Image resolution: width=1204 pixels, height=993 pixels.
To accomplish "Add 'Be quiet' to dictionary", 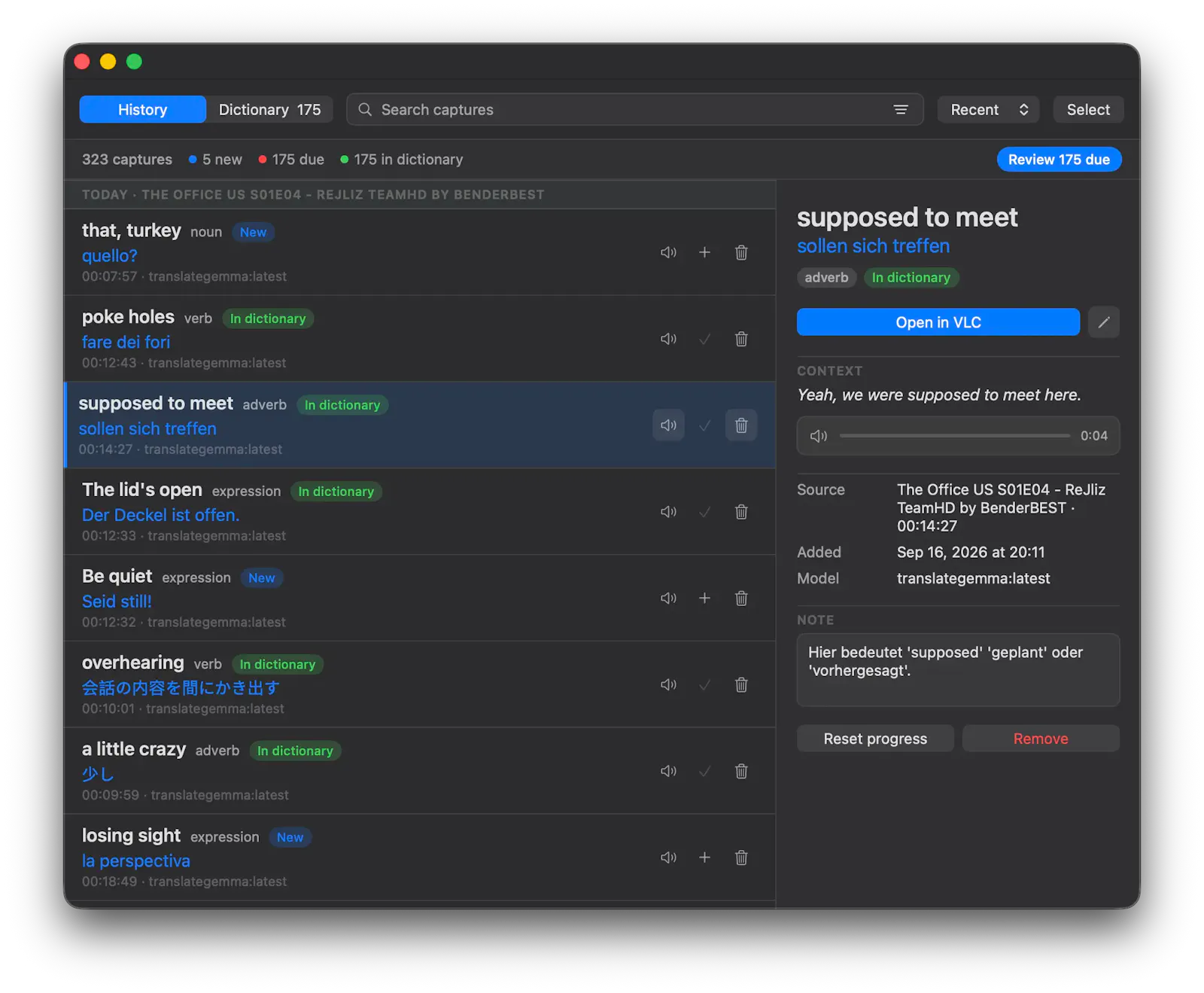I will (x=704, y=598).
